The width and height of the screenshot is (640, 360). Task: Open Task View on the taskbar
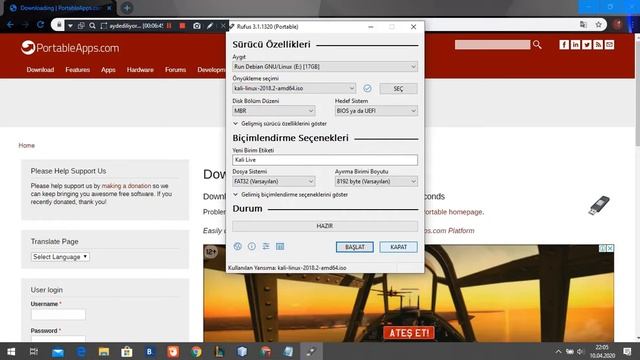click(34, 351)
